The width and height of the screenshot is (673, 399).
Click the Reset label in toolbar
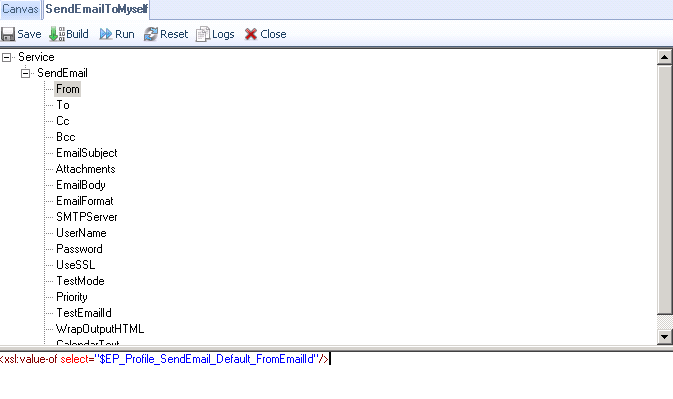pyautogui.click(x=174, y=34)
